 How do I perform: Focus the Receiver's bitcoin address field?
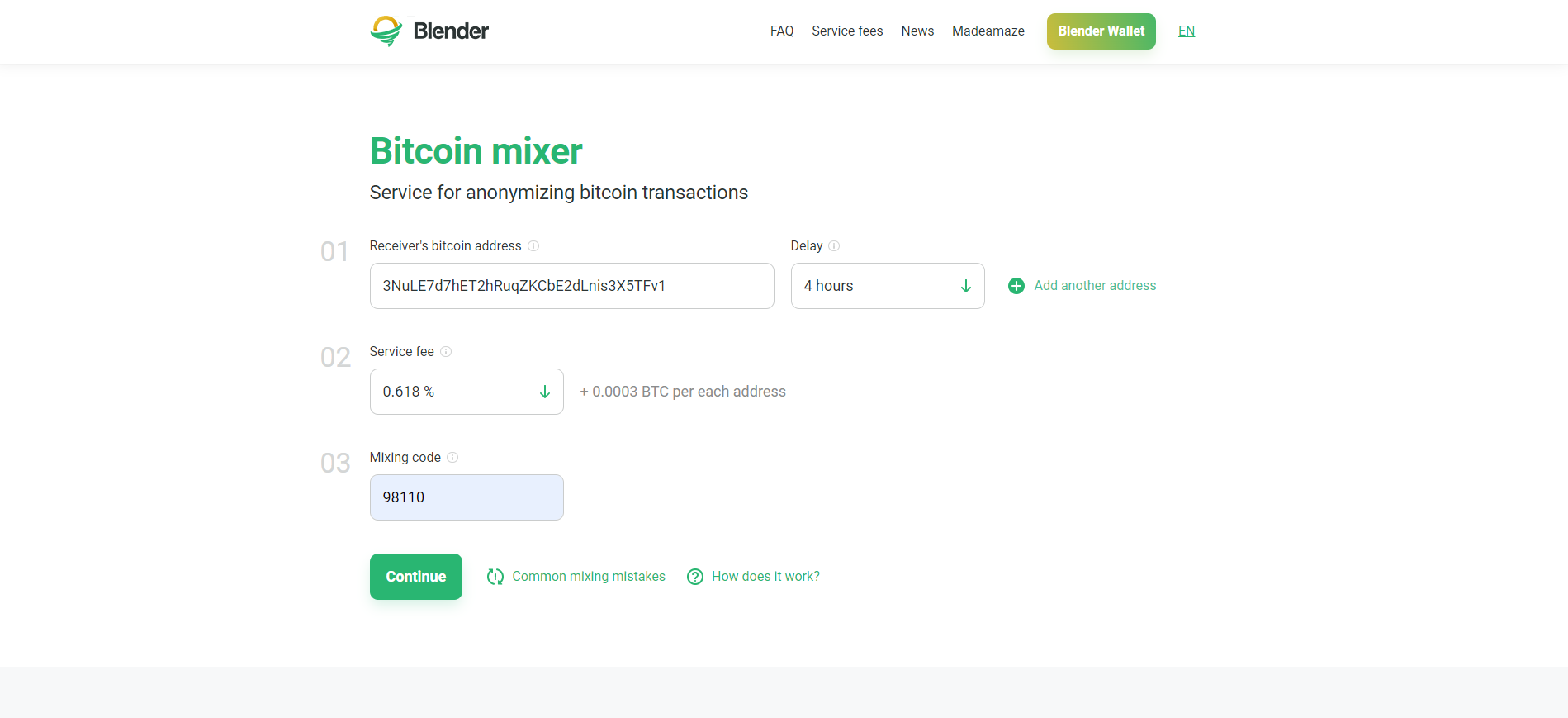click(x=572, y=286)
